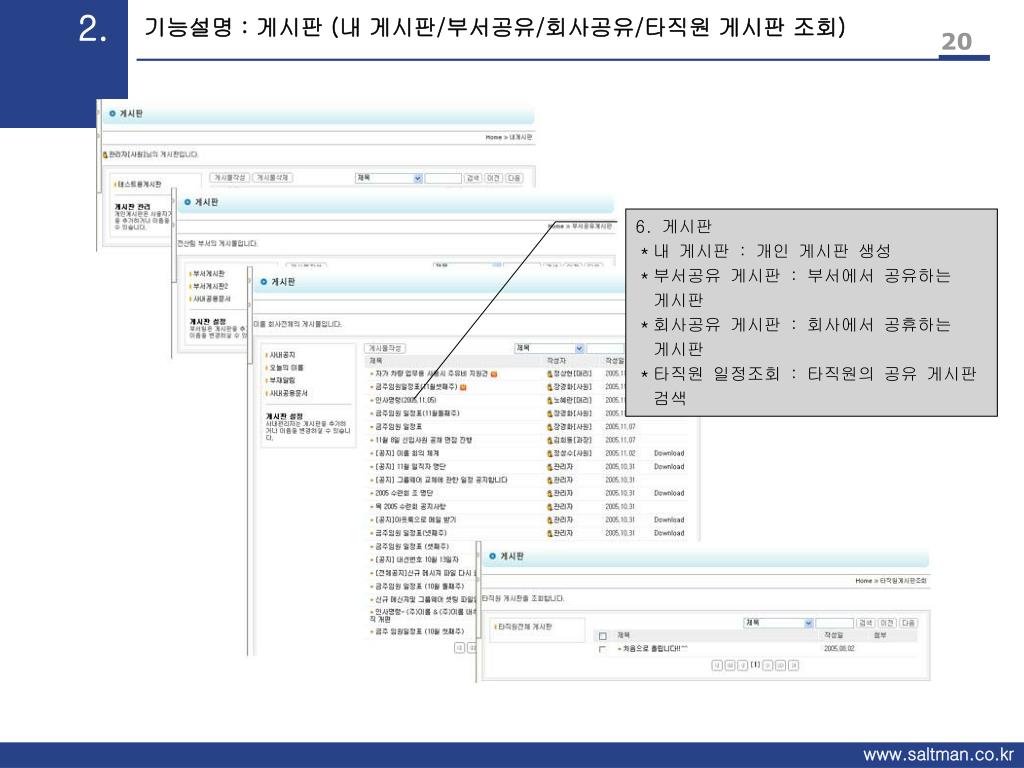Click 게시물삭제 button in the top 내게시판 window
The height and width of the screenshot is (768, 1024).
point(272,178)
